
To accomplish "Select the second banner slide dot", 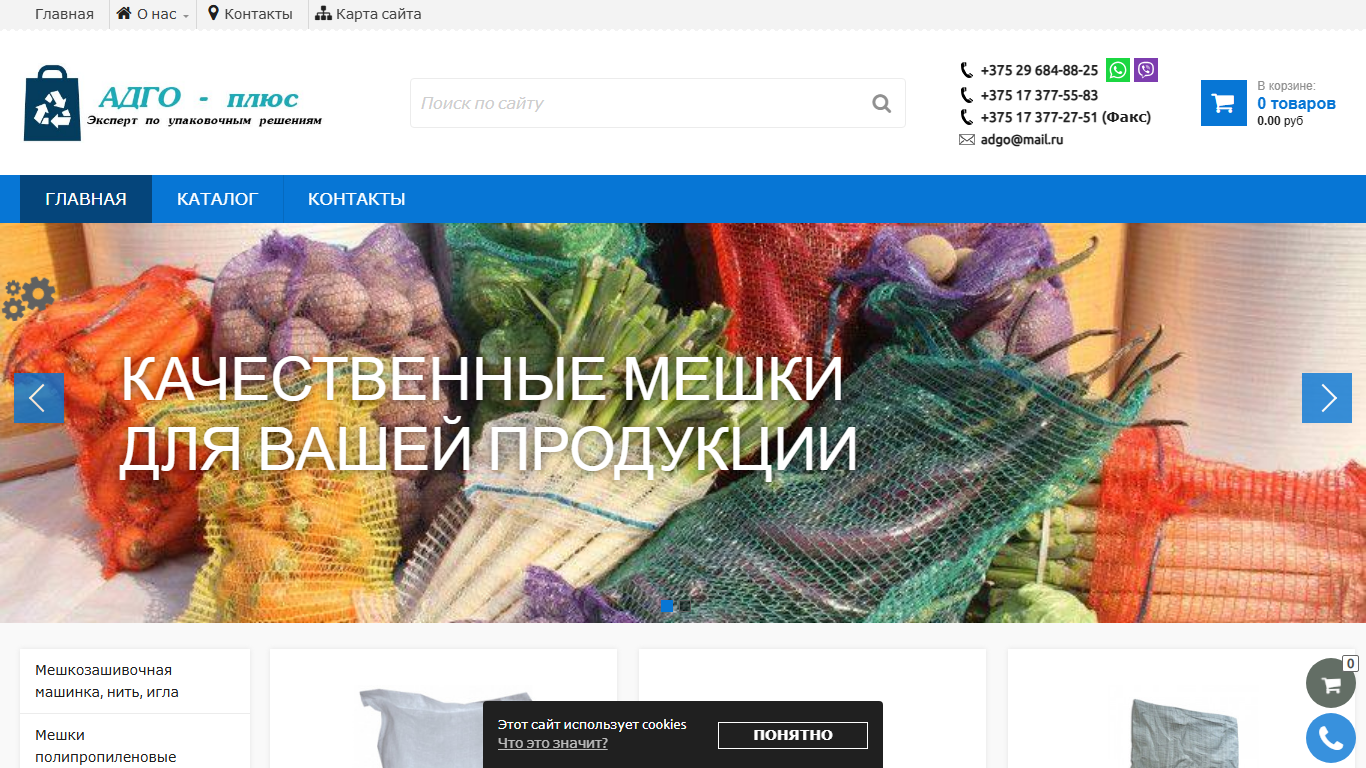I will pyautogui.click(x=685, y=605).
